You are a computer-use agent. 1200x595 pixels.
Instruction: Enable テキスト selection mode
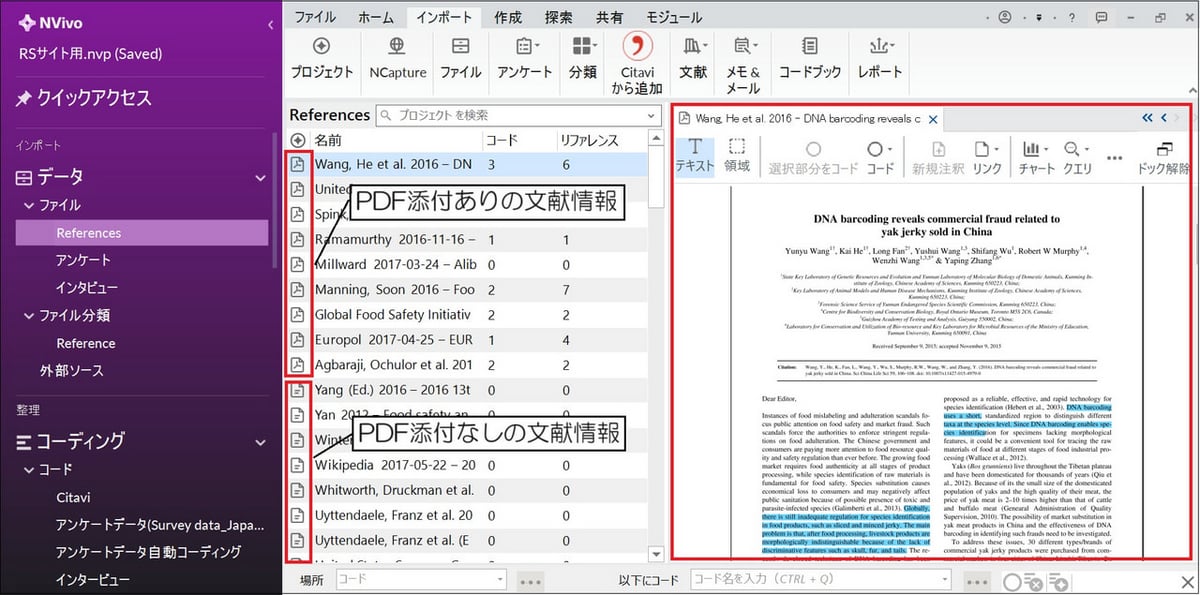point(694,157)
